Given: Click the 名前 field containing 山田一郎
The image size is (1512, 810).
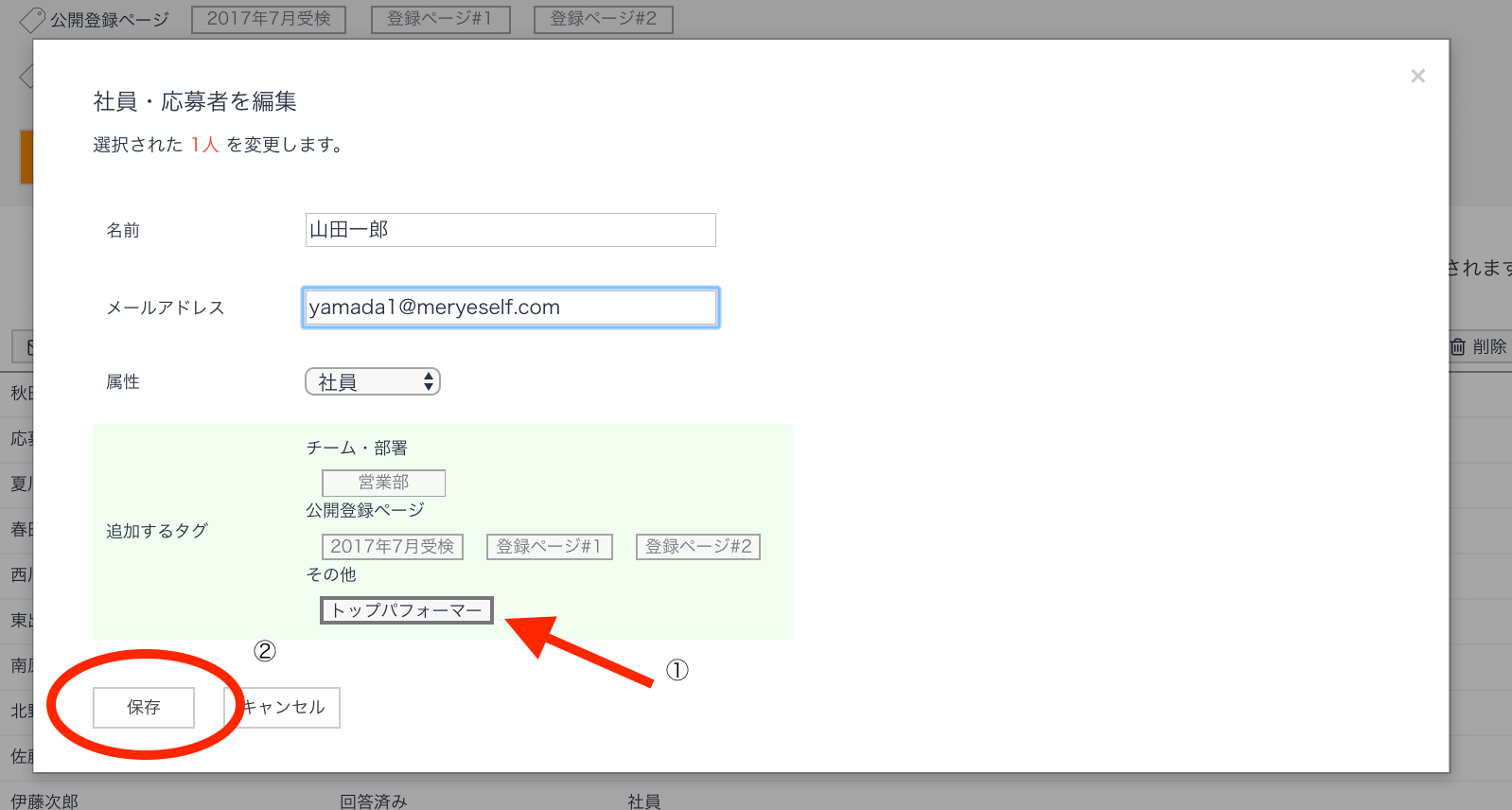Looking at the screenshot, I should click(510, 230).
